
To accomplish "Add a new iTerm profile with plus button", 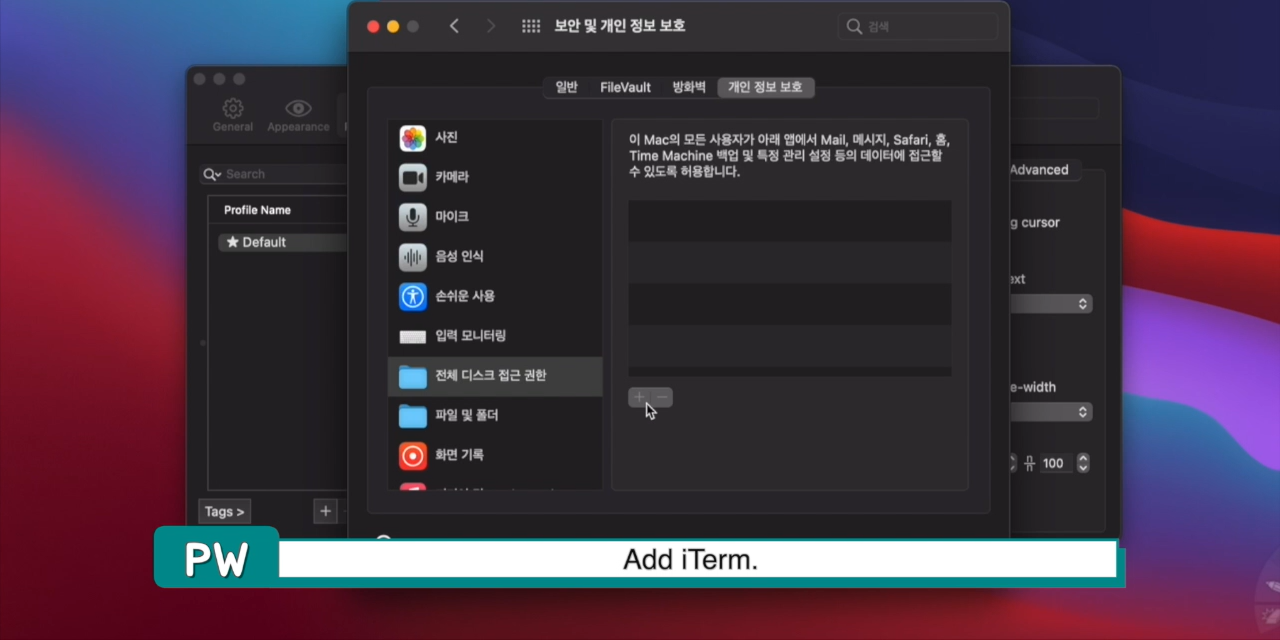I will (325, 511).
